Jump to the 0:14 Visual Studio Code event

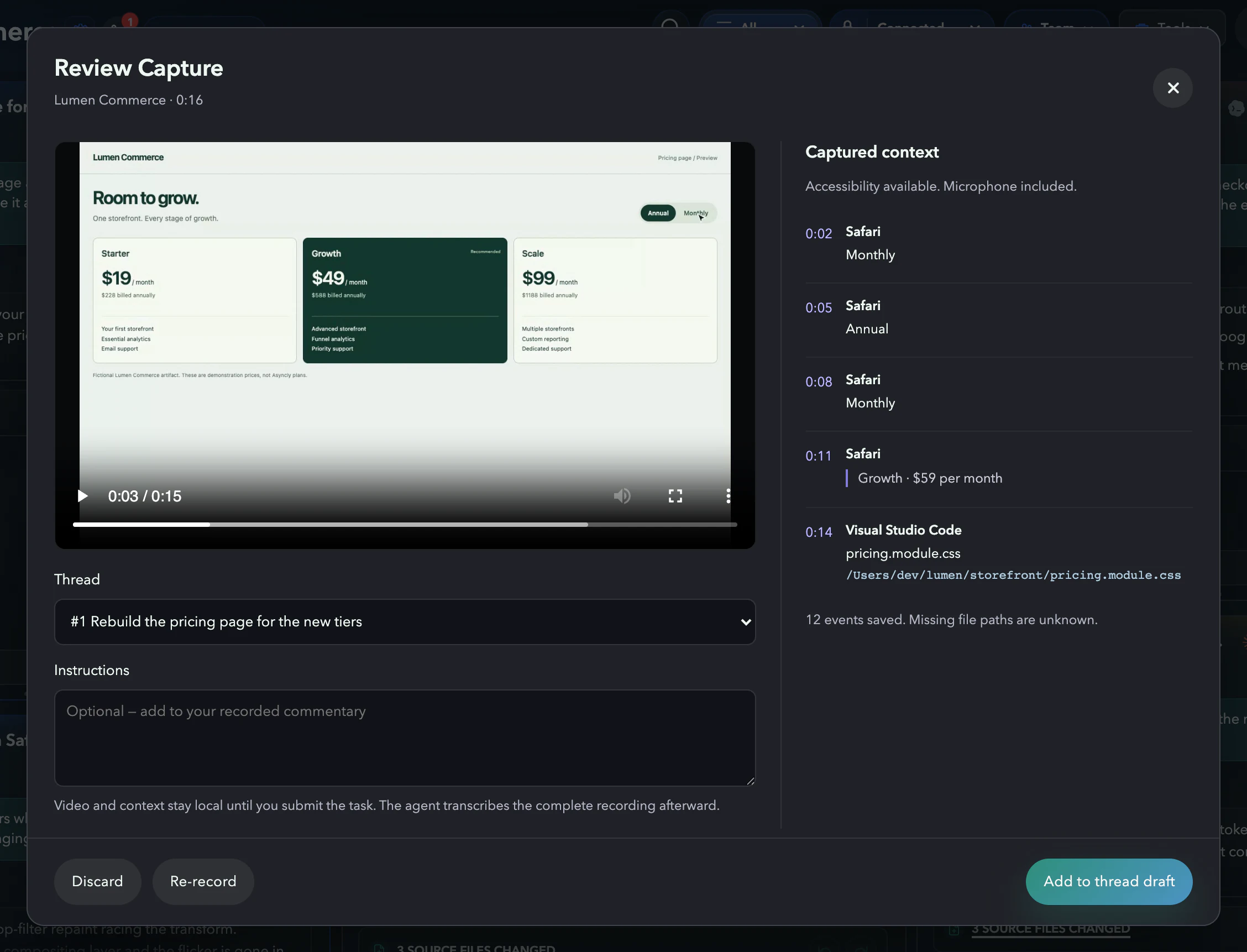coord(998,552)
